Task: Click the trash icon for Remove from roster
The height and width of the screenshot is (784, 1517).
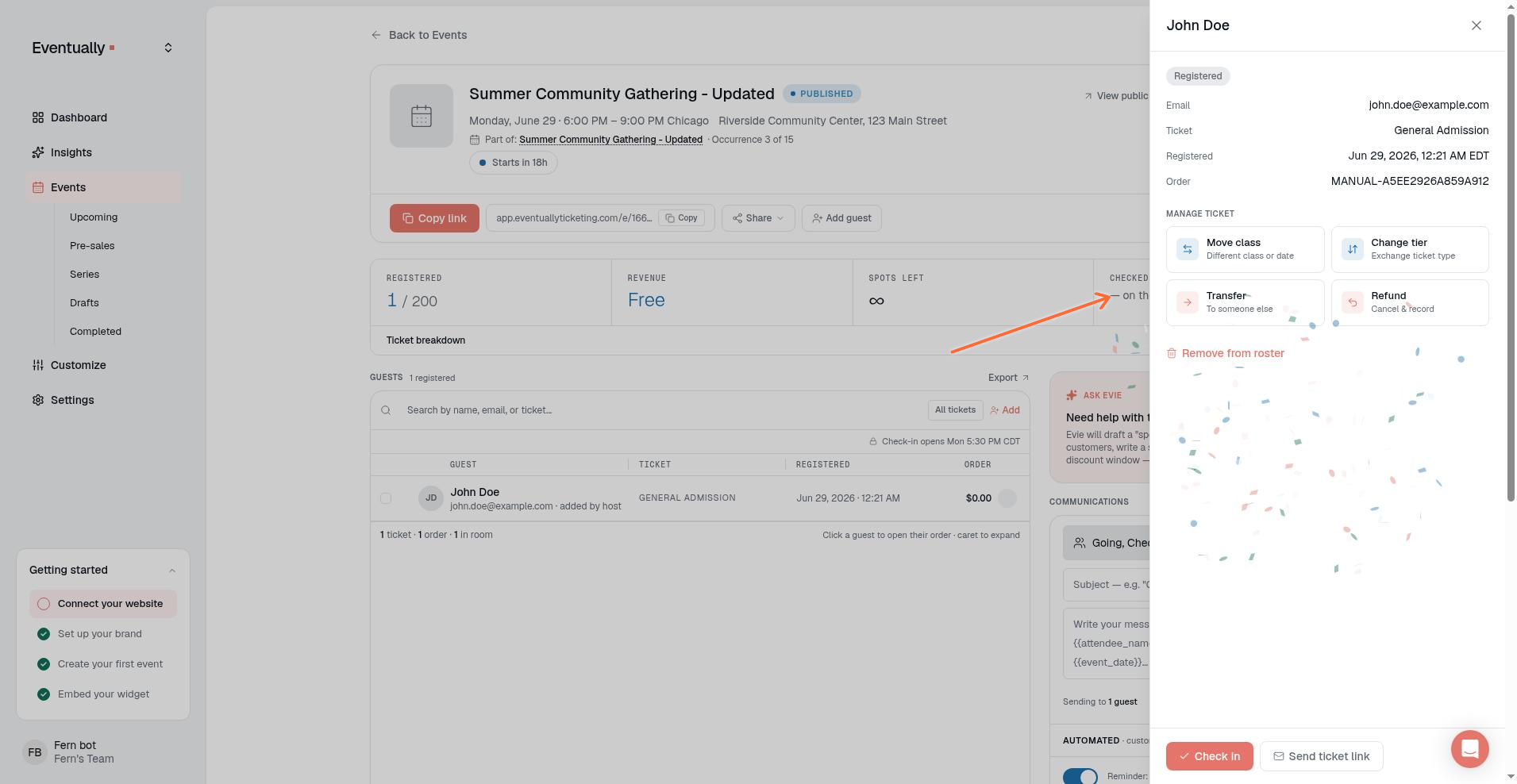Action: click(x=1172, y=353)
